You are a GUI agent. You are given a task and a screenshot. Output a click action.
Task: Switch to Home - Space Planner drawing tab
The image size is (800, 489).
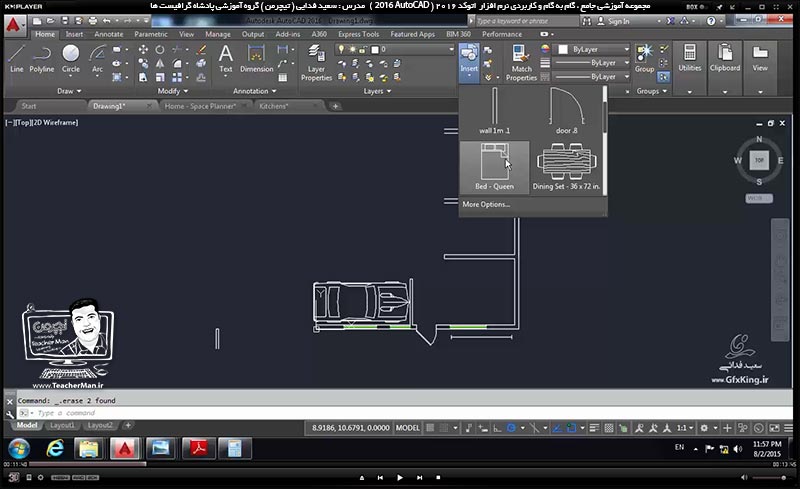[x=203, y=106]
